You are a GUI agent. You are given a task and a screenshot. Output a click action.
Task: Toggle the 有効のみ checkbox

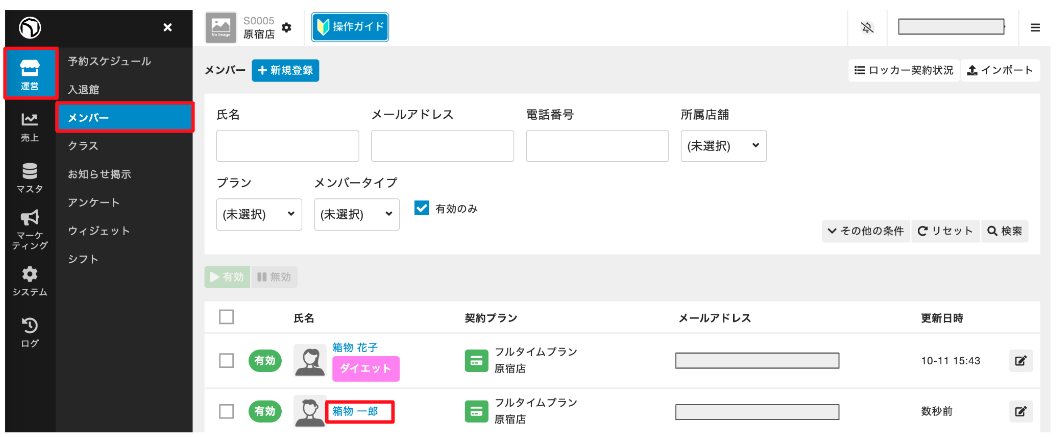tap(421, 208)
